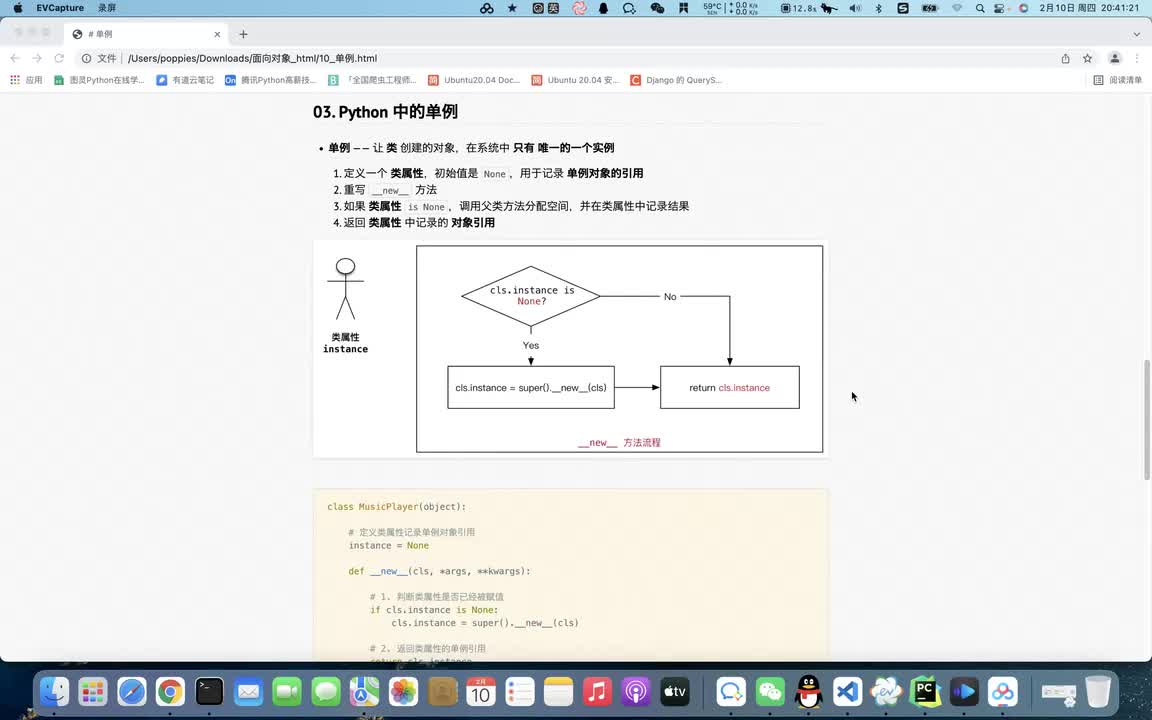Open Chrome's three-dot menu
Viewport: 1152px width, 720px height.
1139,58
